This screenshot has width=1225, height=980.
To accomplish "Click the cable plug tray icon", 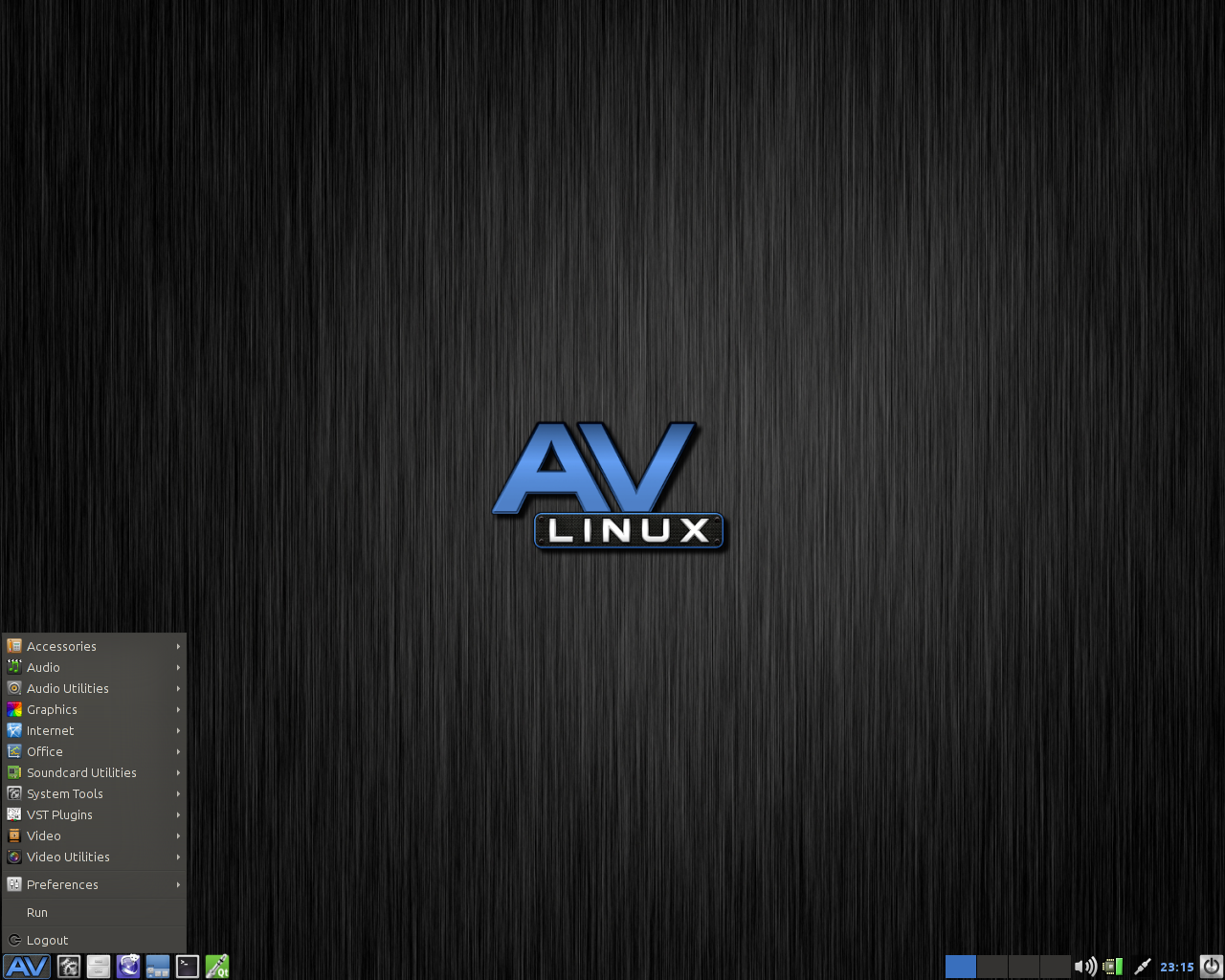I will point(1142,967).
